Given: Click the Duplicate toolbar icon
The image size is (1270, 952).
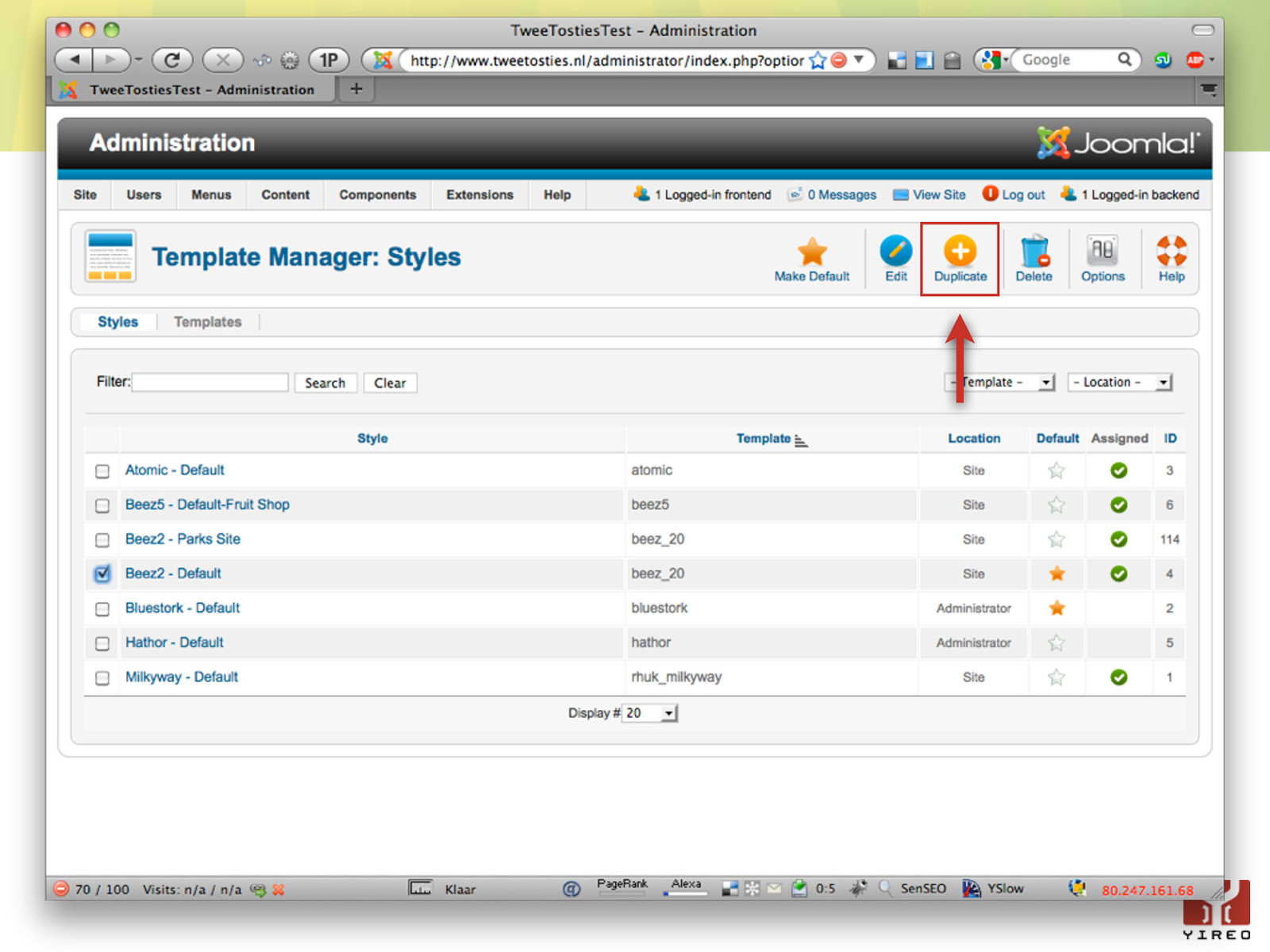Looking at the screenshot, I should coord(960,251).
